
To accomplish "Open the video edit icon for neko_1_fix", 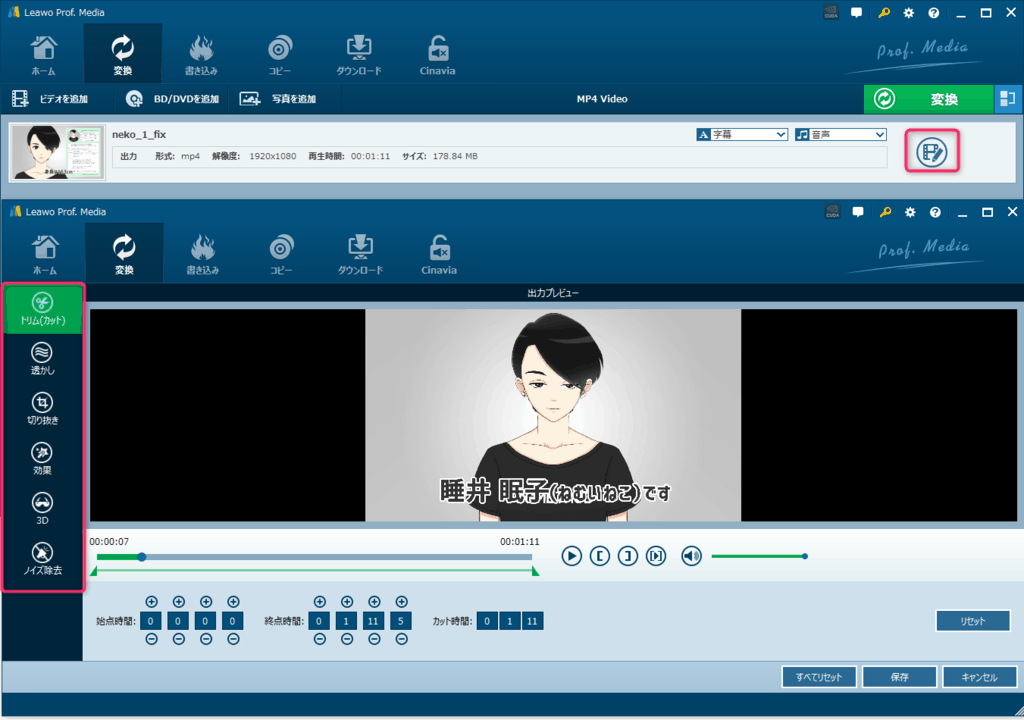I will [932, 153].
